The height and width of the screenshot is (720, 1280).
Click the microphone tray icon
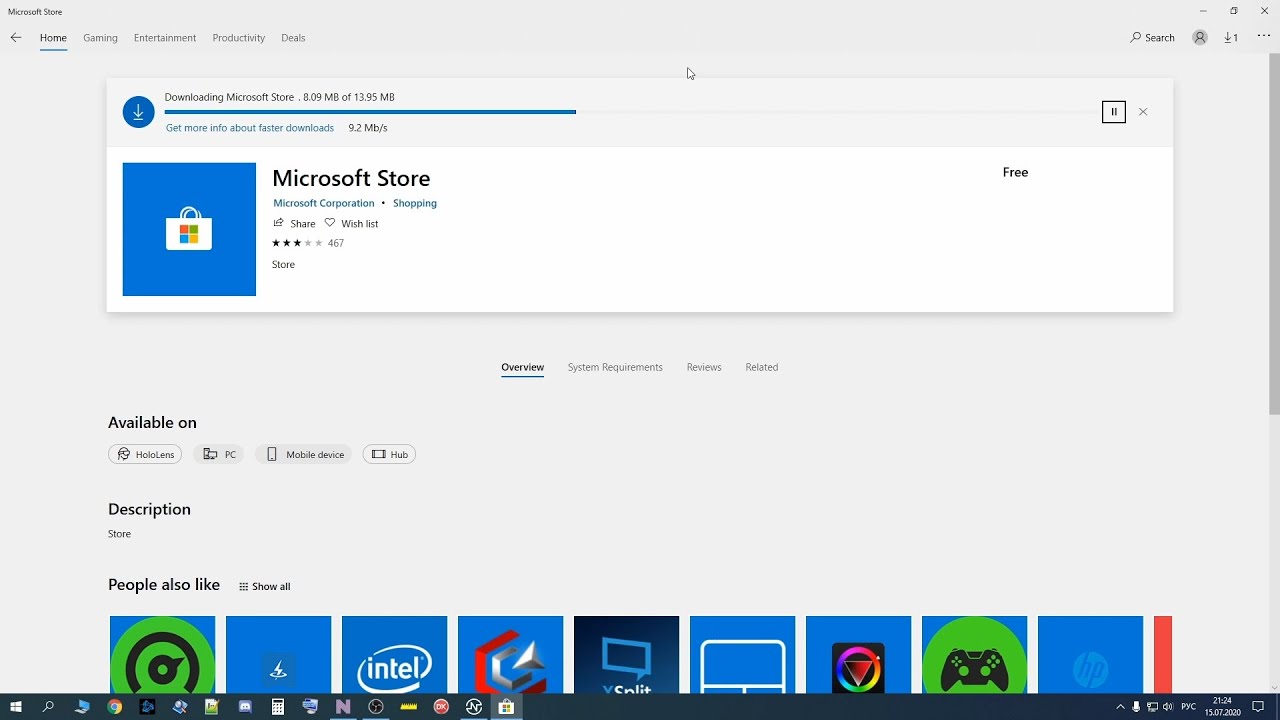[x=1136, y=707]
